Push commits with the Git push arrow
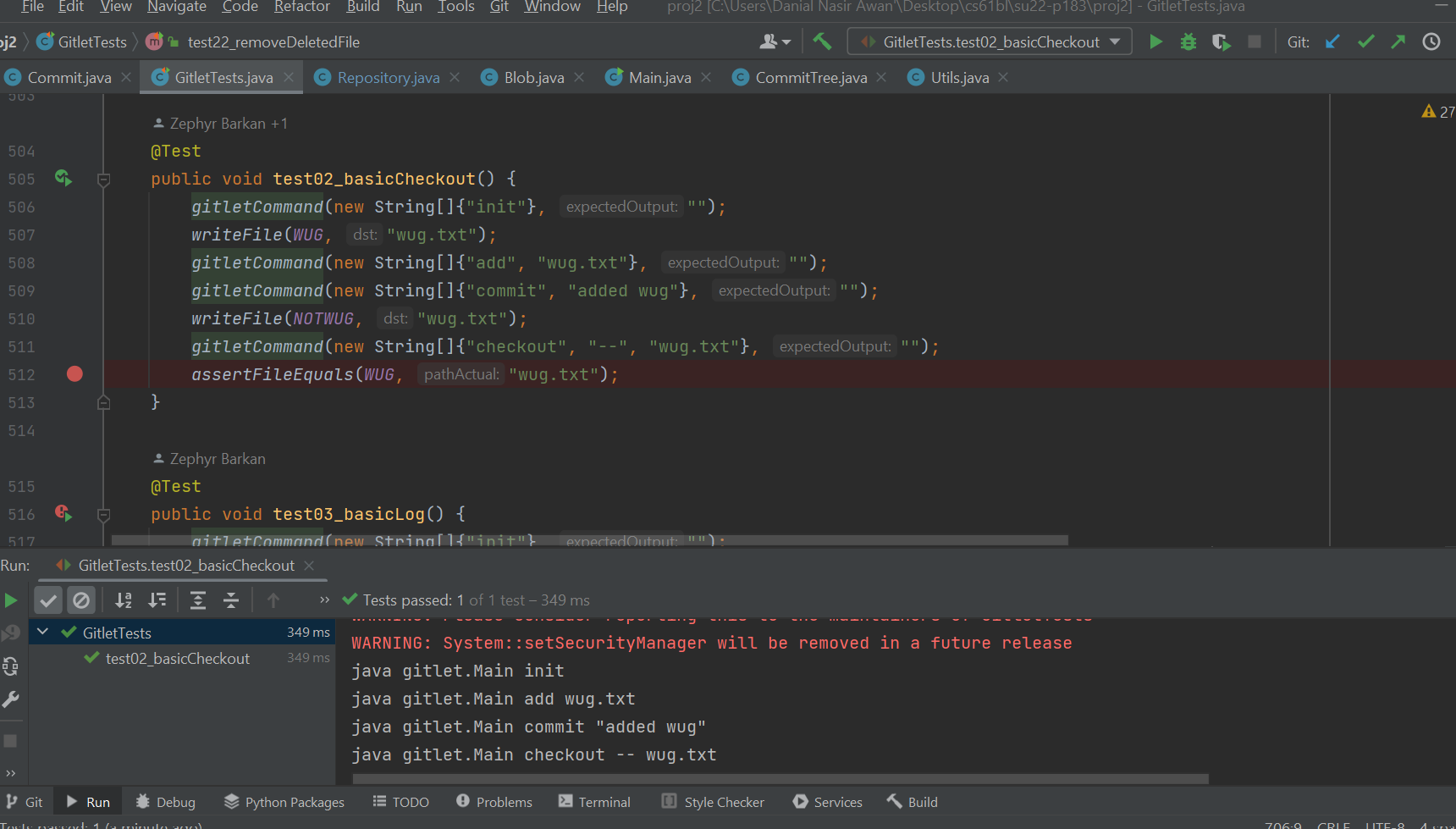This screenshot has height=829, width=1456. tap(1398, 41)
